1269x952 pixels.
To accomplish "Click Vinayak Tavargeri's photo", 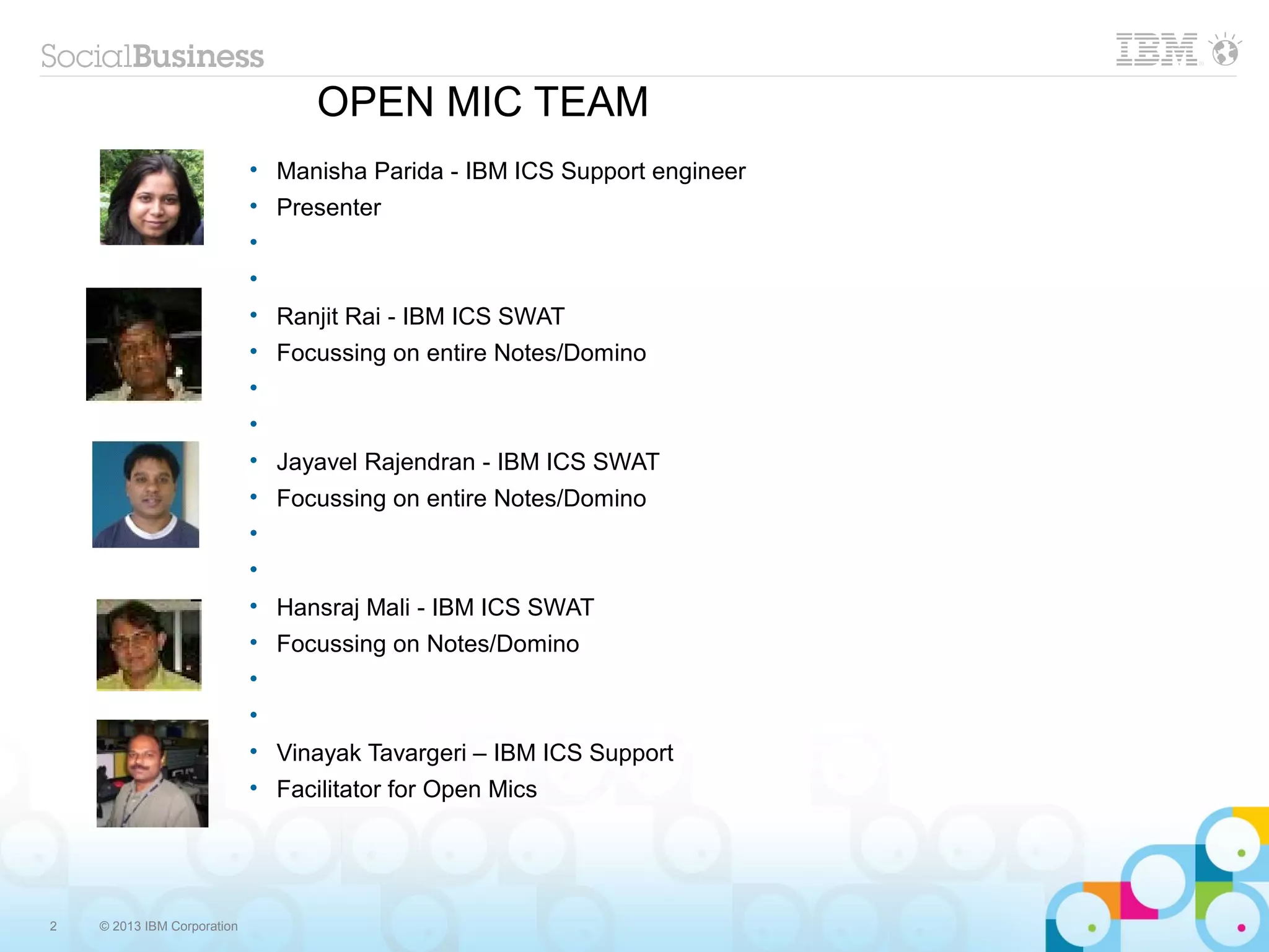I will click(x=152, y=773).
